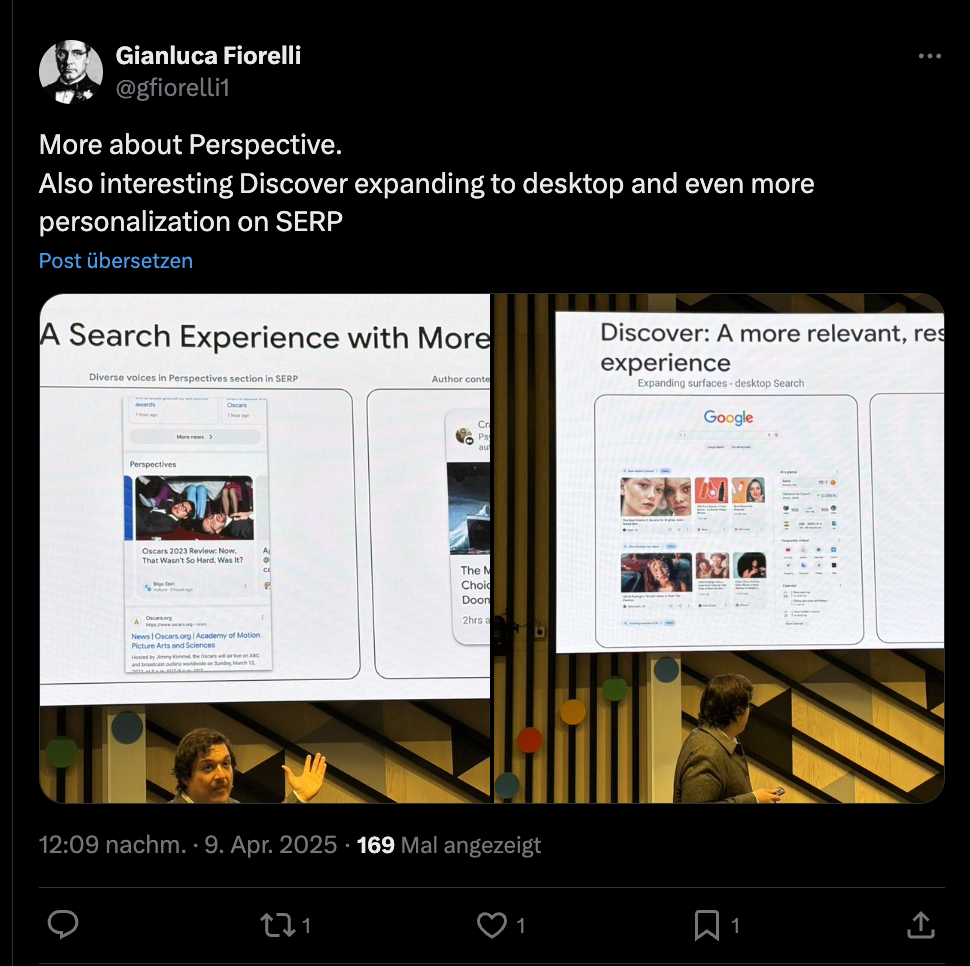Open Gianluca Fiorelli's profile avatar
Screen dimensions: 970x966
coord(71,71)
